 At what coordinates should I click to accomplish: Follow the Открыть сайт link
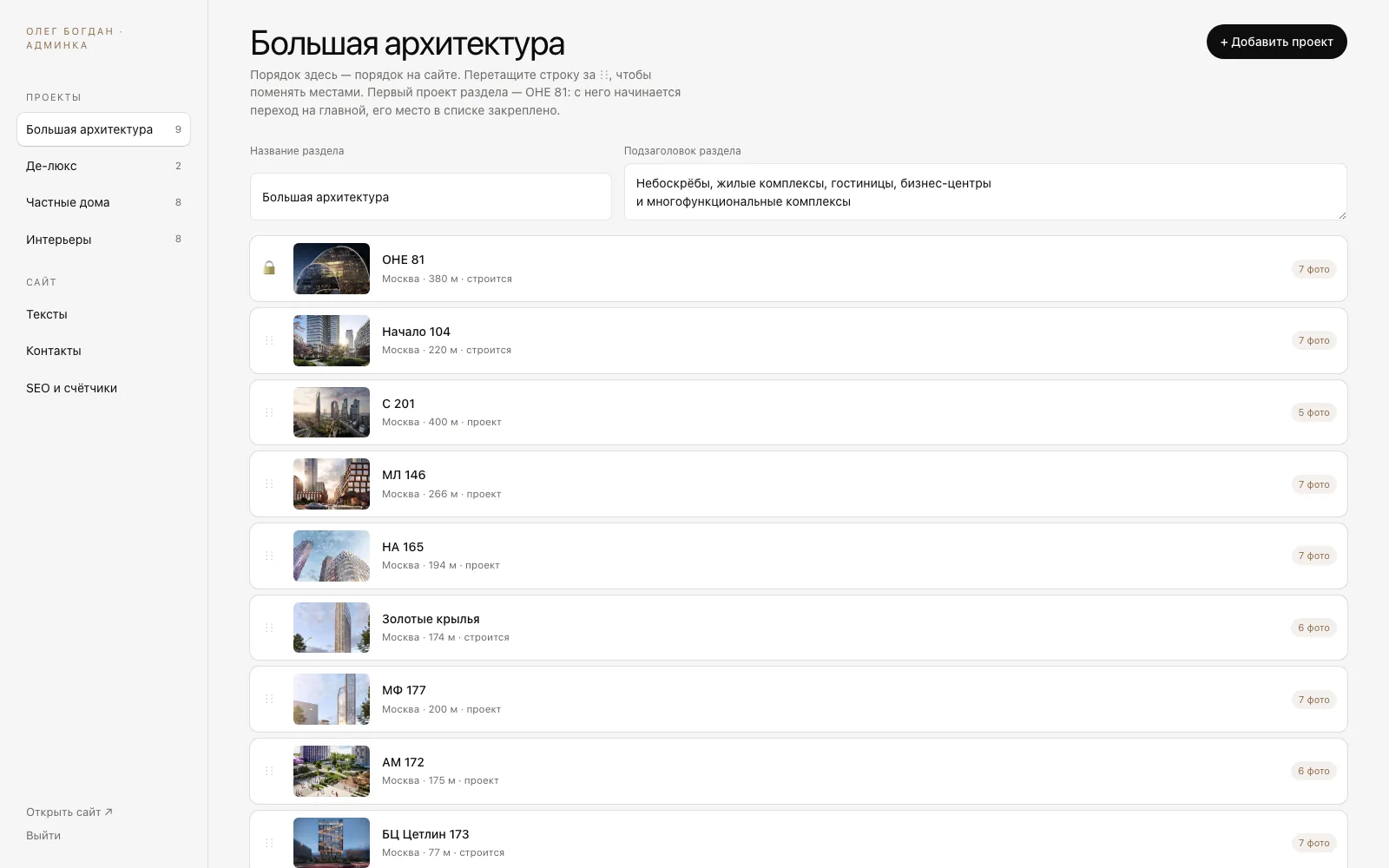coord(69,812)
